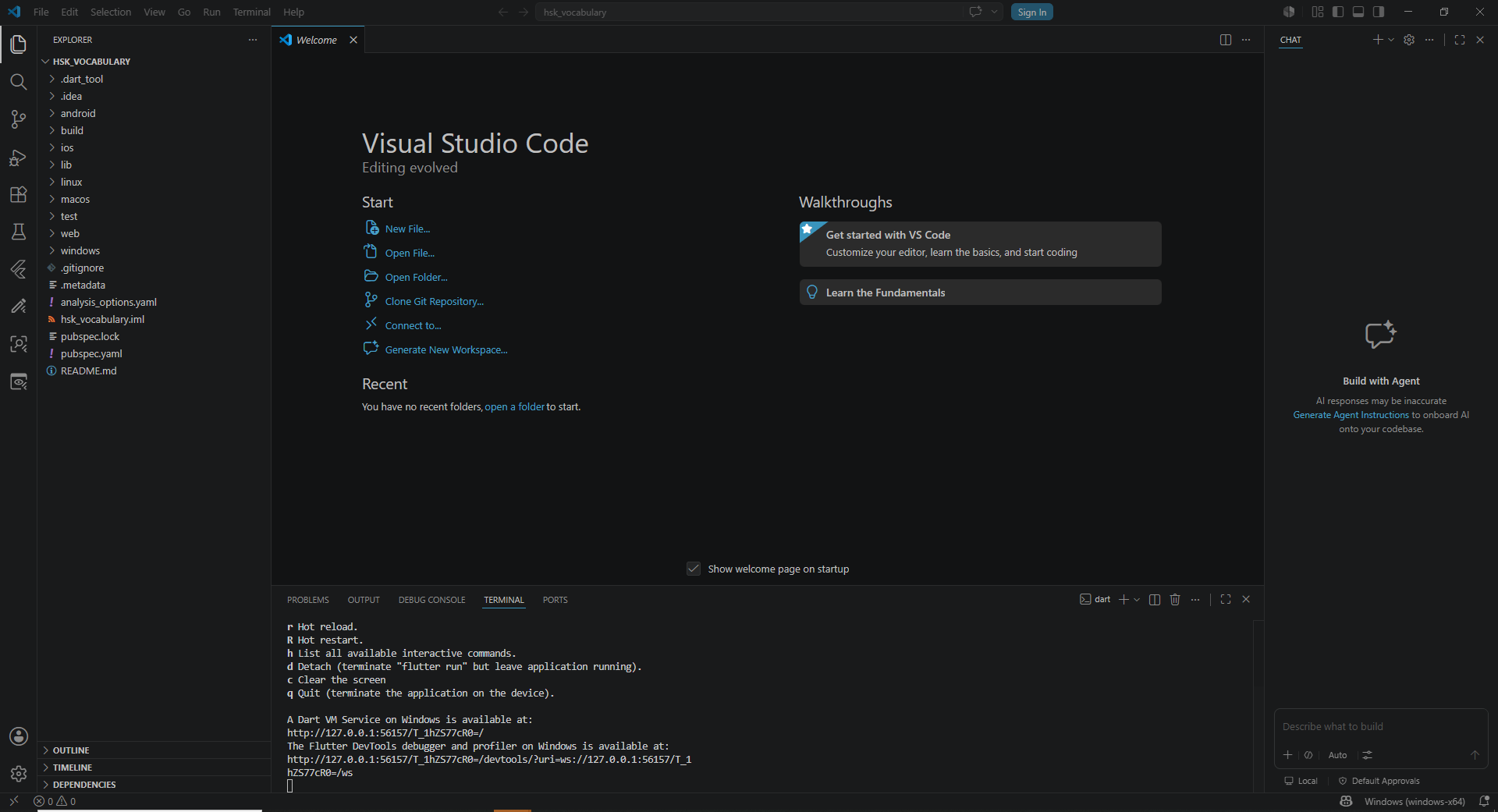Switch to the OUTPUT tab
Viewport: 1498px width, 812px height.
pos(364,600)
